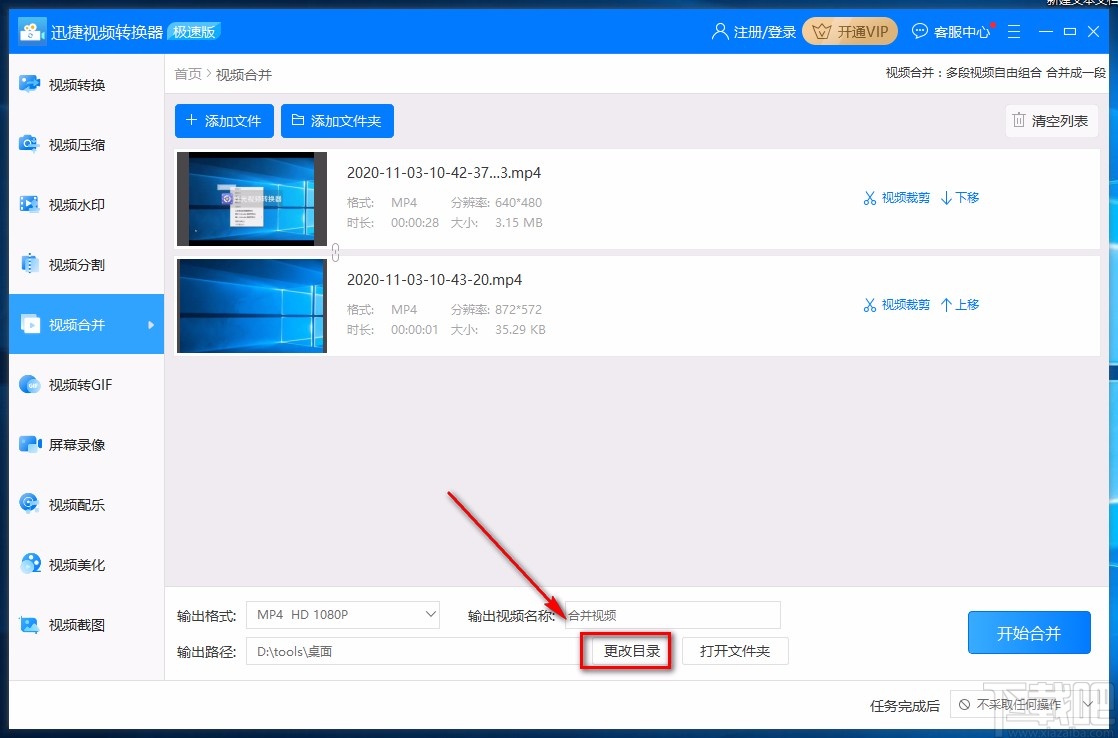
Task: Click the 开通VIP button
Action: click(x=849, y=31)
